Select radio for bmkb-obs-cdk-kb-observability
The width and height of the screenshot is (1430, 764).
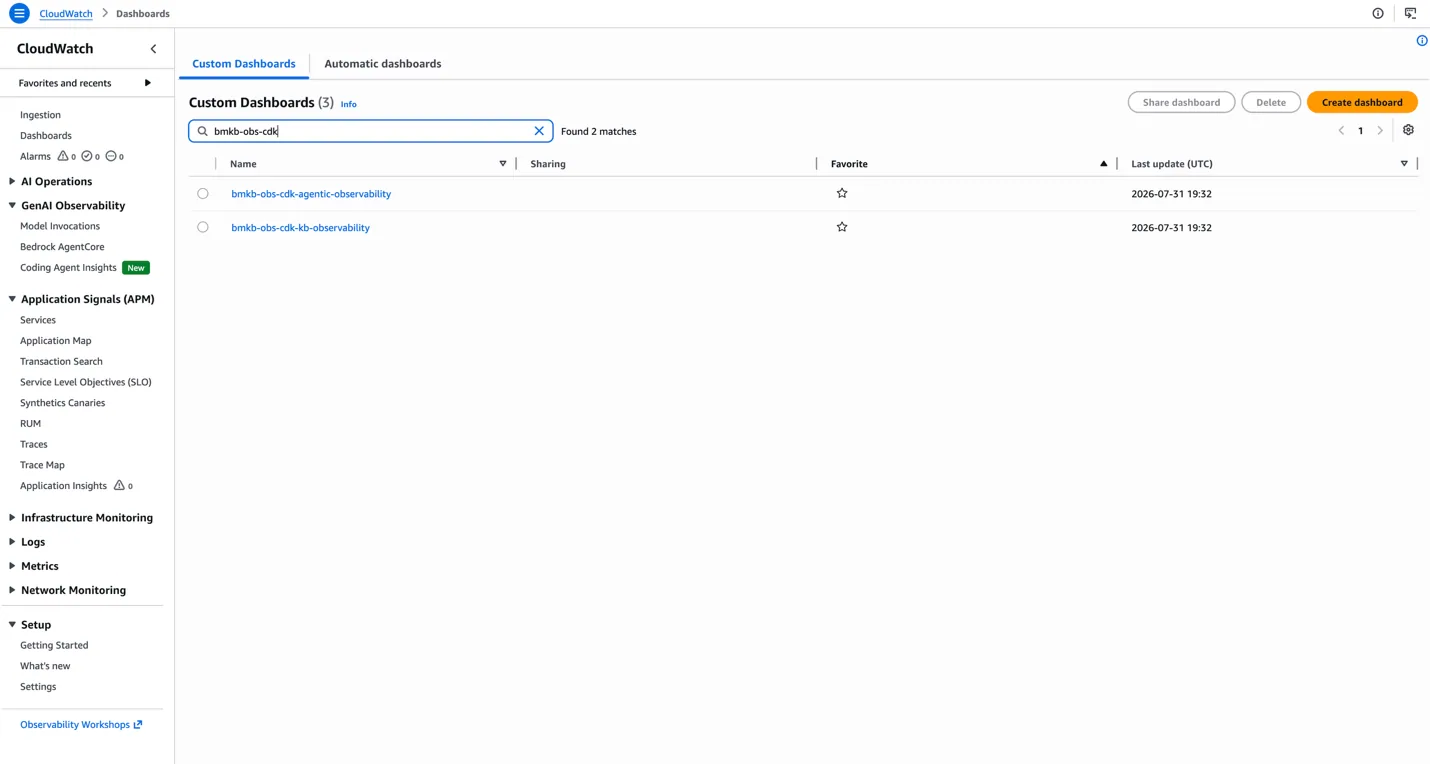pyautogui.click(x=203, y=227)
